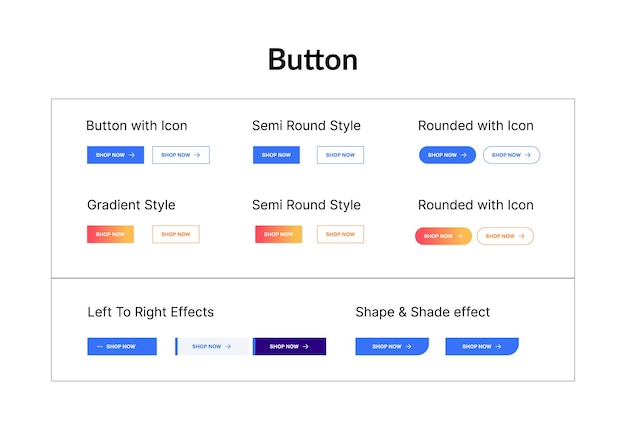
Task: Click the gradient pill-shaped Shop Now button
Action: pos(443,236)
